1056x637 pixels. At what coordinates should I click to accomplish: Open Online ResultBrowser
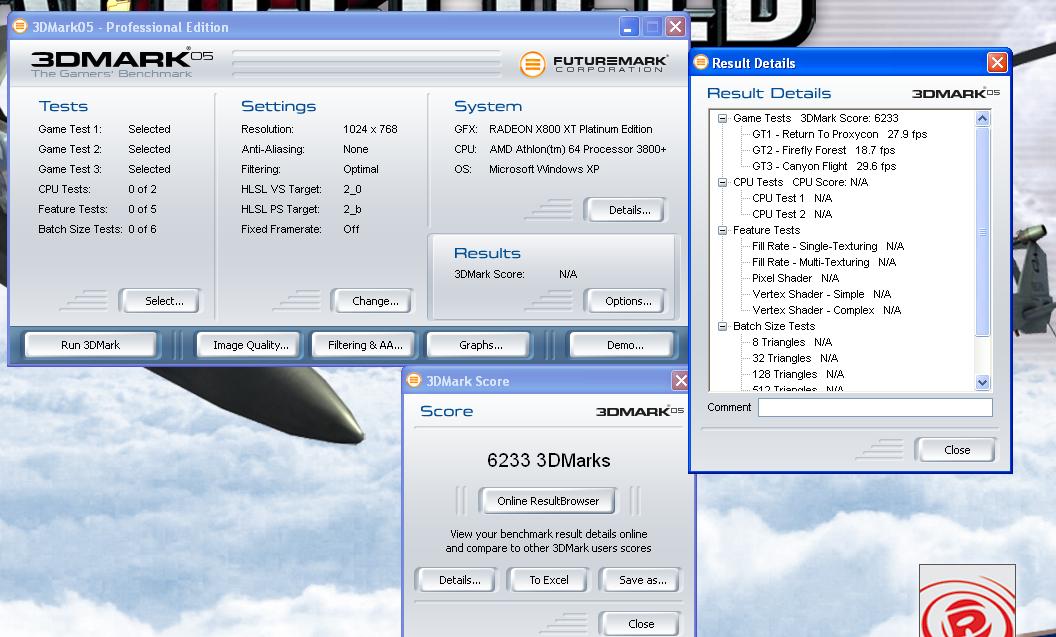[x=548, y=501]
